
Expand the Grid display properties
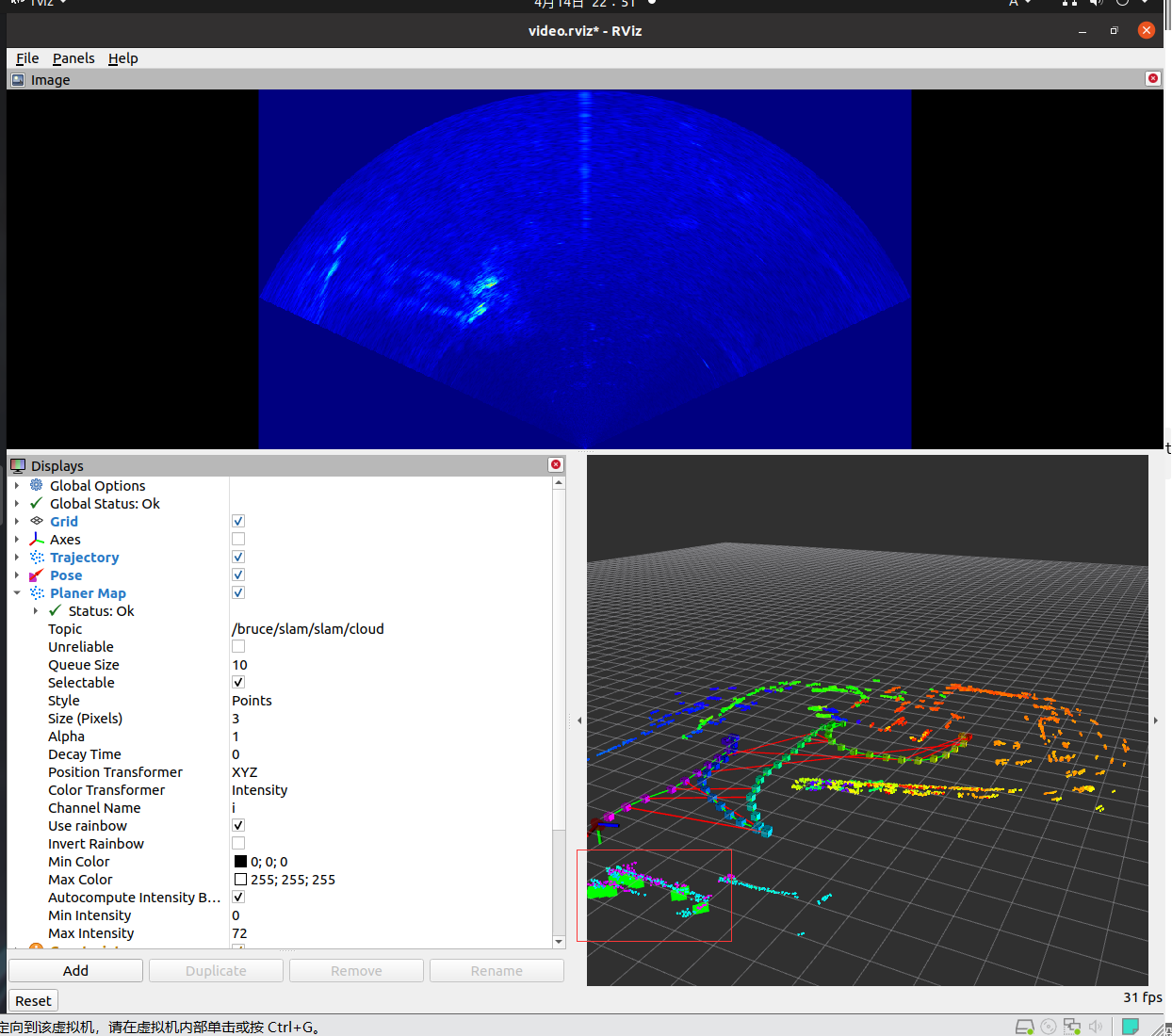[17, 521]
